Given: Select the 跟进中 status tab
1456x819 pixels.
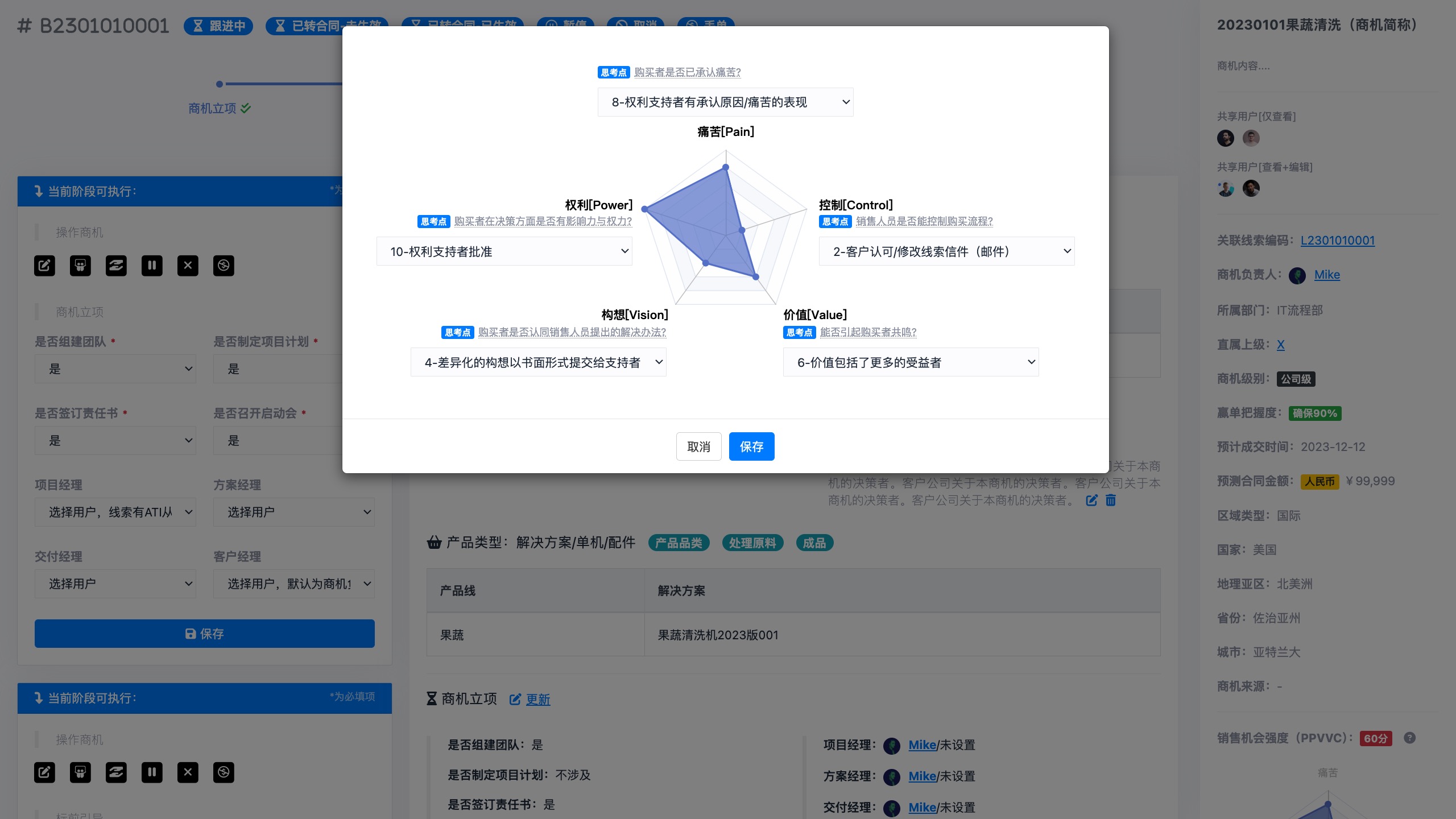Looking at the screenshot, I should (x=218, y=26).
